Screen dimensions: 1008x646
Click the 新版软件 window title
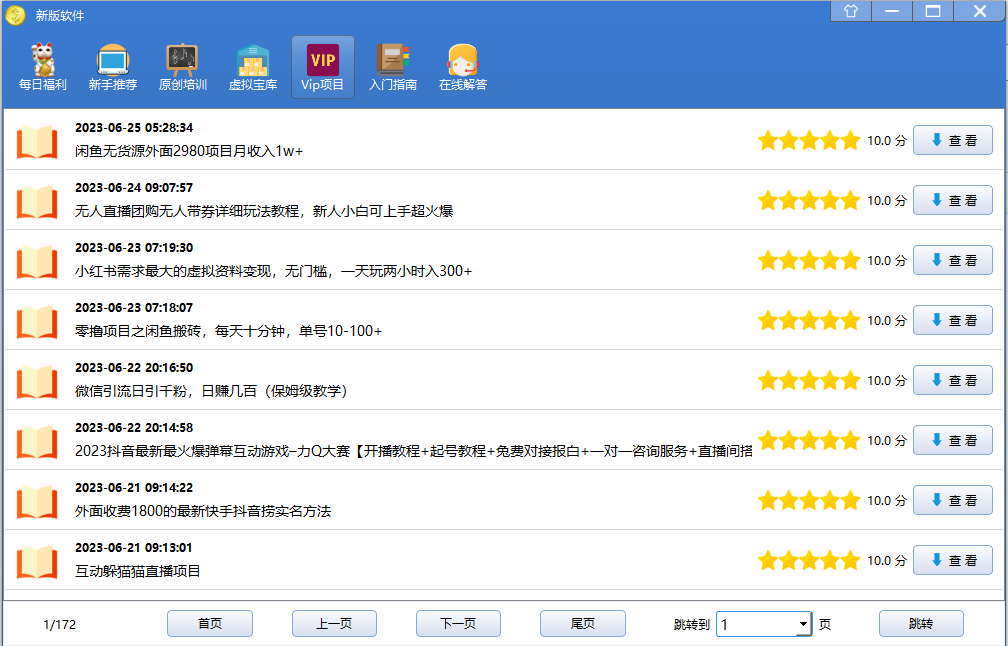[60, 15]
